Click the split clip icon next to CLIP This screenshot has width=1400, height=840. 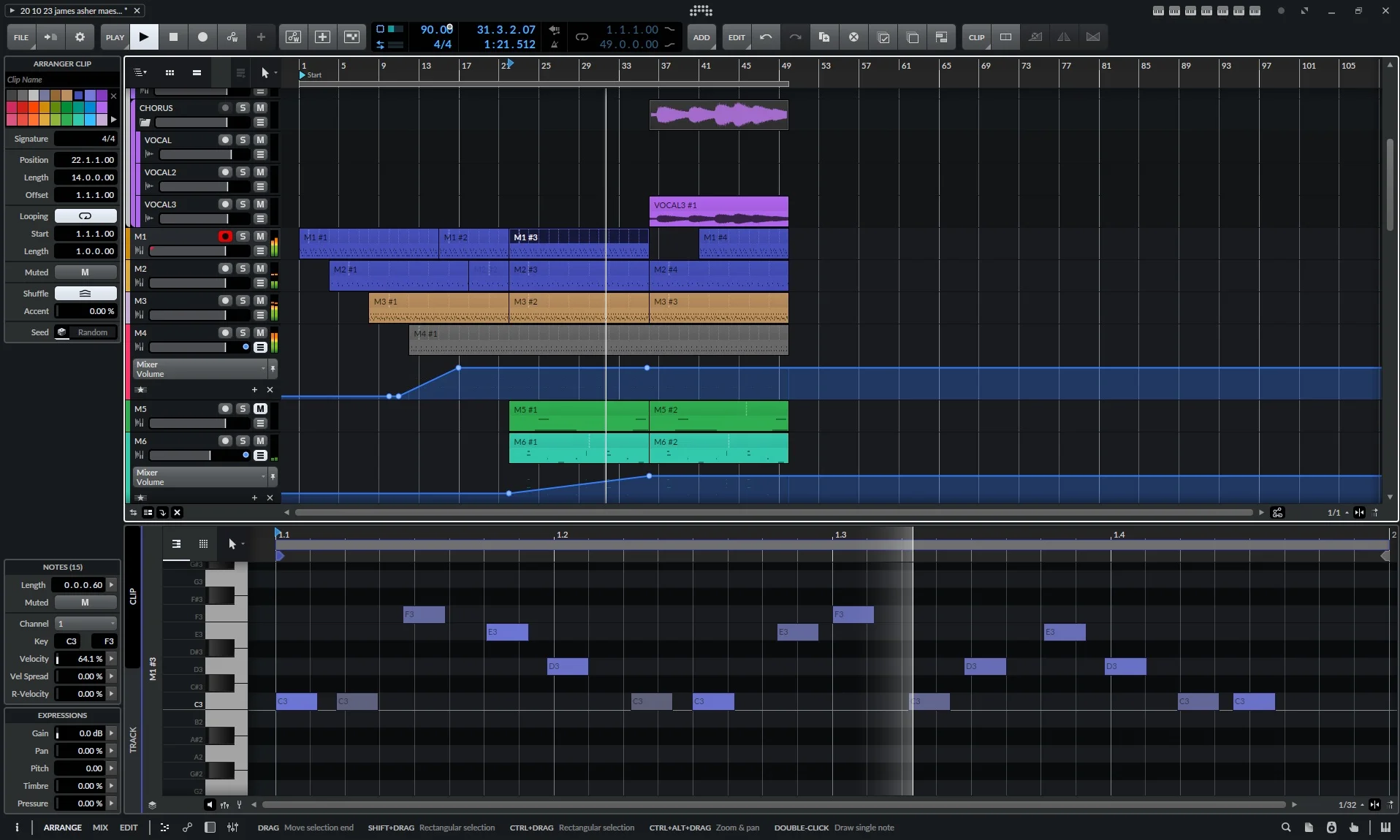[1005, 37]
